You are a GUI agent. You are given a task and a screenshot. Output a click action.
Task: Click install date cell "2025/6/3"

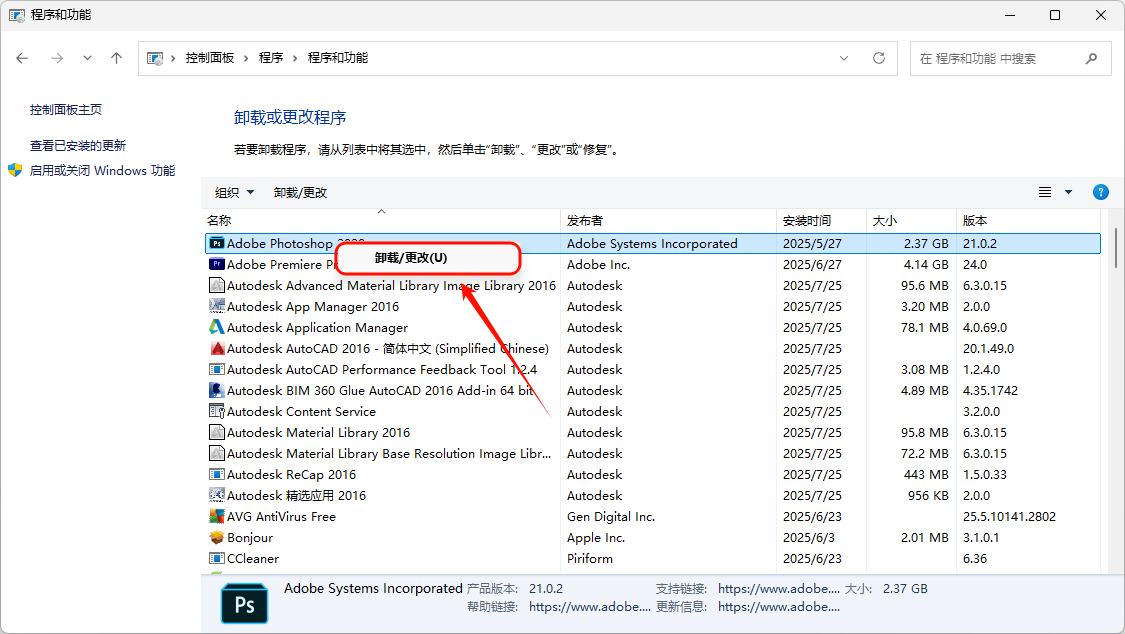point(809,537)
